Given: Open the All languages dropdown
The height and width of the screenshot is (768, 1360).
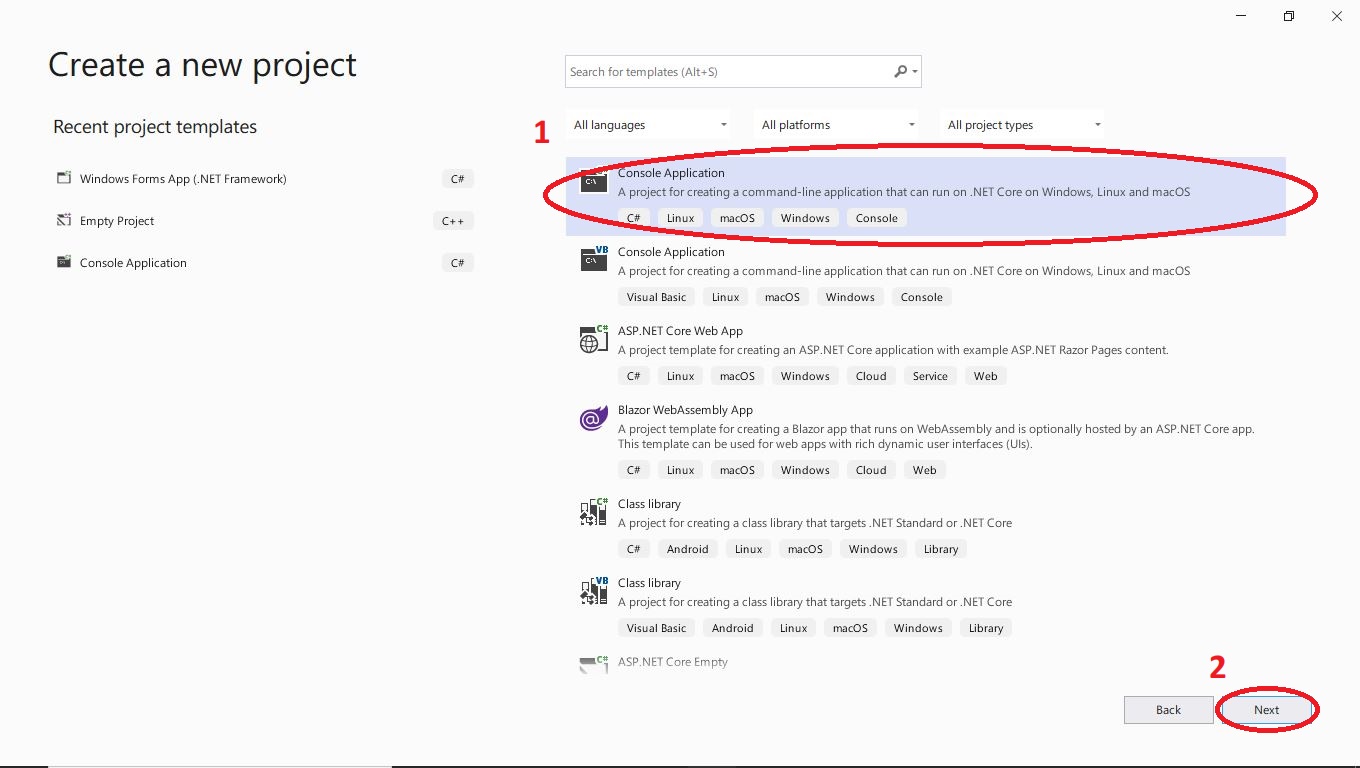Looking at the screenshot, I should pos(650,125).
